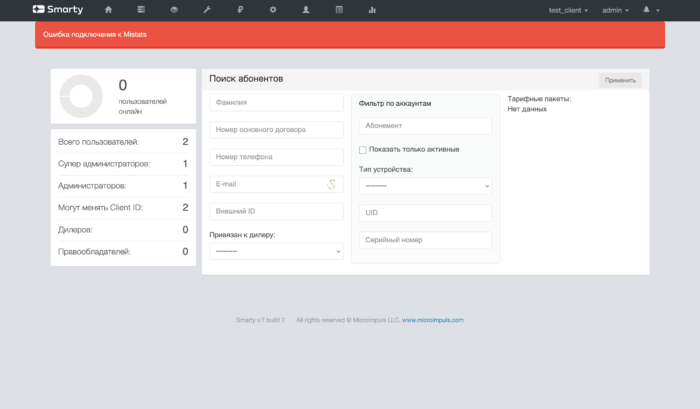Screen dimensions: 700x409
Task: Click the notifications bell icon
Action: click(647, 10)
